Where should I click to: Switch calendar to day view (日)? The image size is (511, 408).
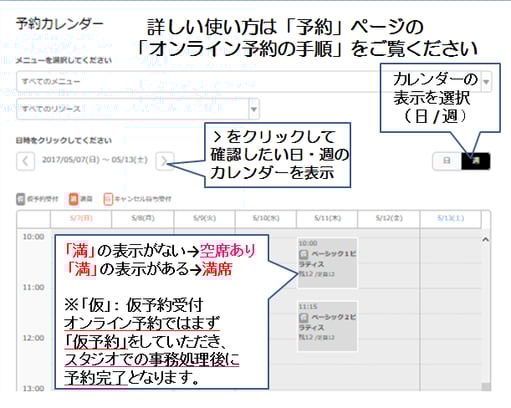447,161
